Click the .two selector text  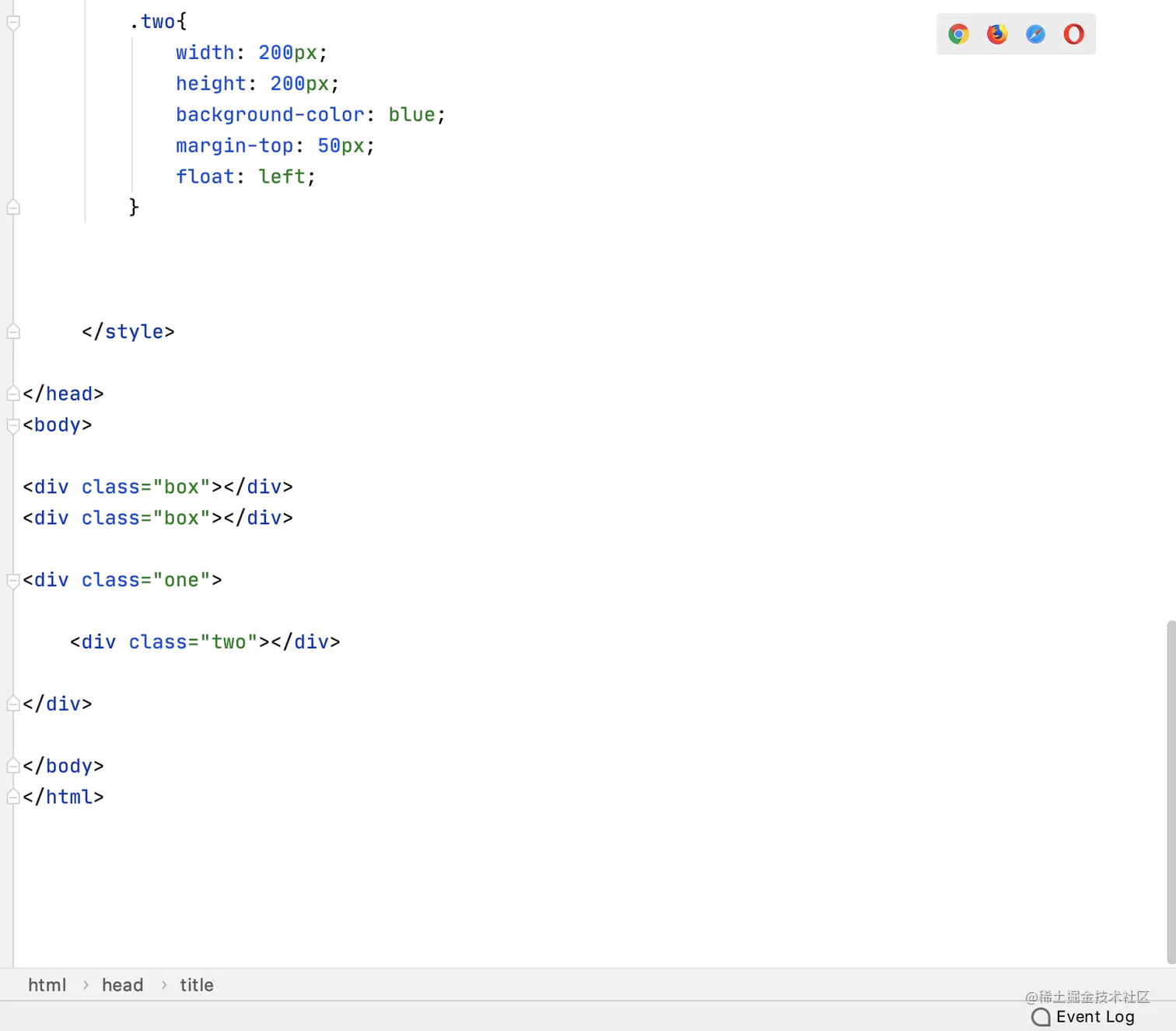pyautogui.click(x=158, y=22)
